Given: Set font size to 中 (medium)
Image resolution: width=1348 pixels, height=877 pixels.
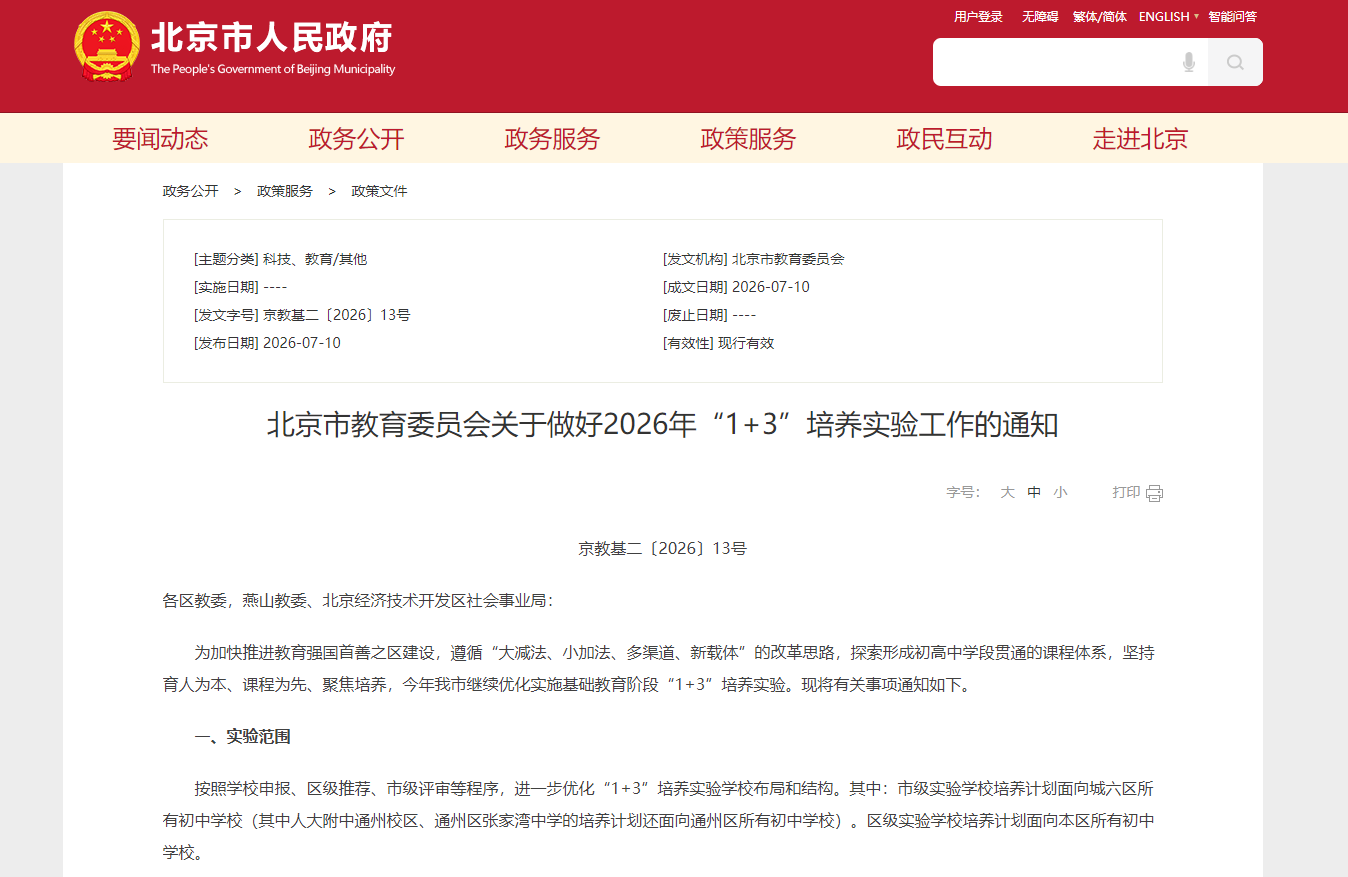Looking at the screenshot, I should 1034,492.
